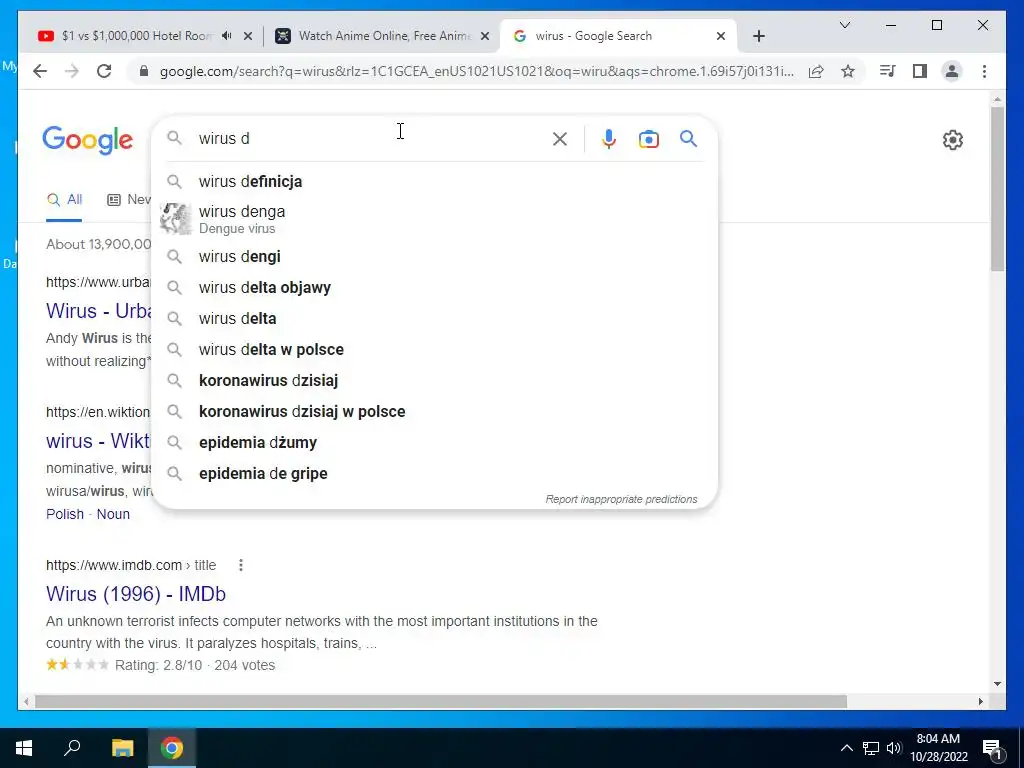
Task: Close the YouTube $1 vs $1,000,000 tab
Action: (x=248, y=36)
